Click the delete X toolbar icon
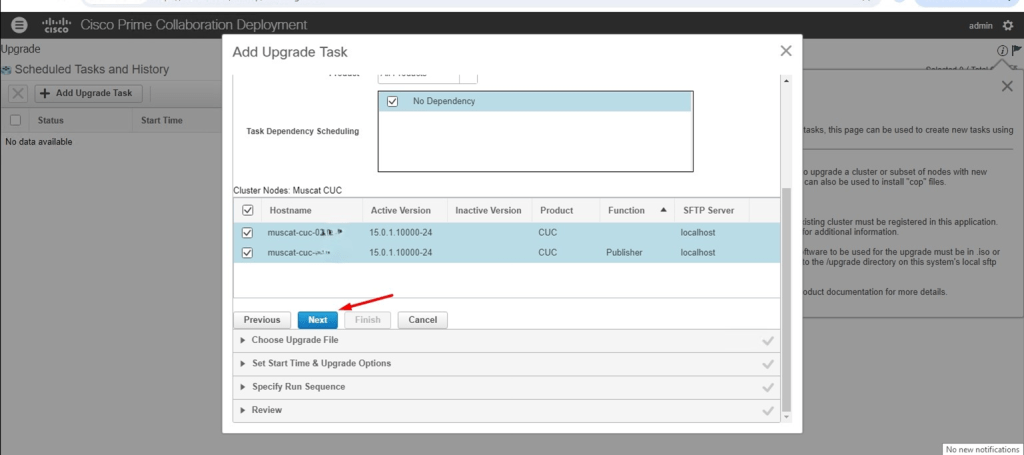The image size is (1024, 455). pos(18,93)
